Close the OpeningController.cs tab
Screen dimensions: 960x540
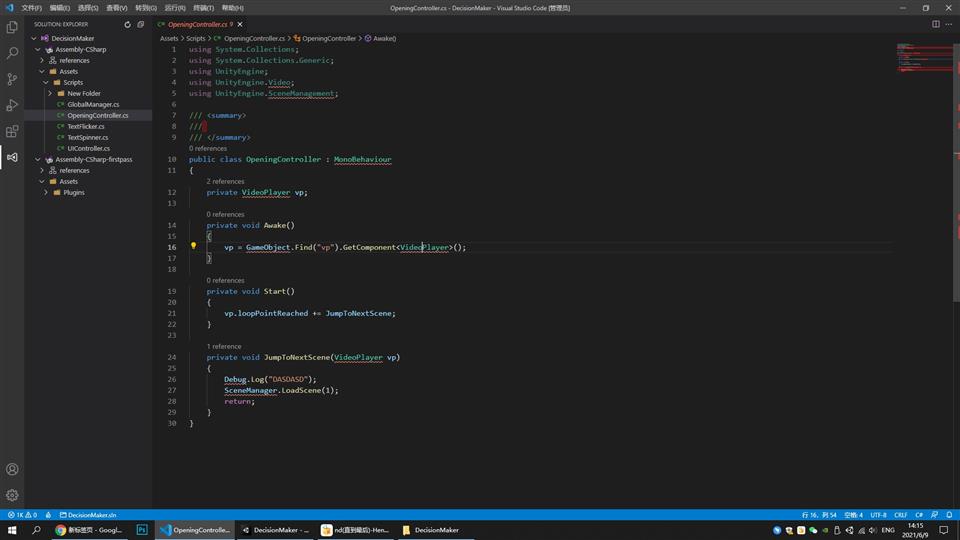(240, 24)
